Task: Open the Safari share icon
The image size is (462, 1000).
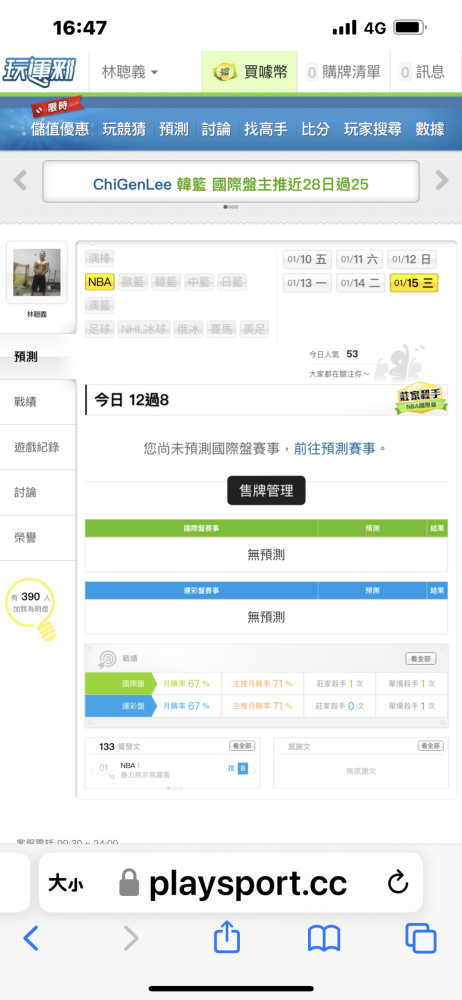Action: click(227, 937)
